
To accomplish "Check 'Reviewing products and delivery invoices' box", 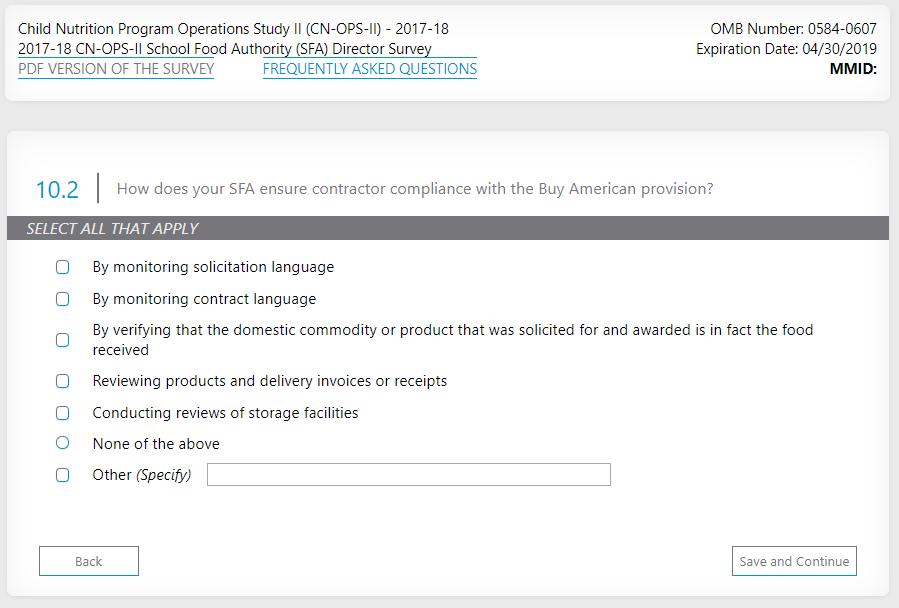I will [63, 381].
